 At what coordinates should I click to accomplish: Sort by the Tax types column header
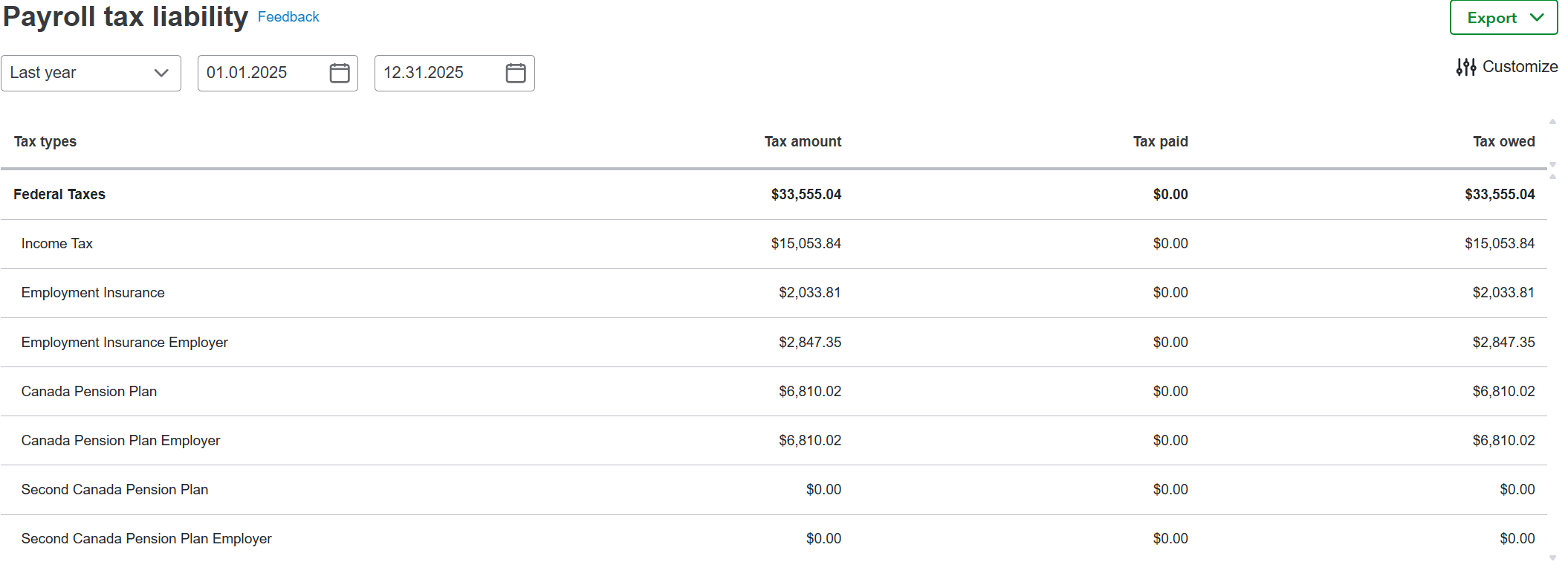click(x=45, y=142)
